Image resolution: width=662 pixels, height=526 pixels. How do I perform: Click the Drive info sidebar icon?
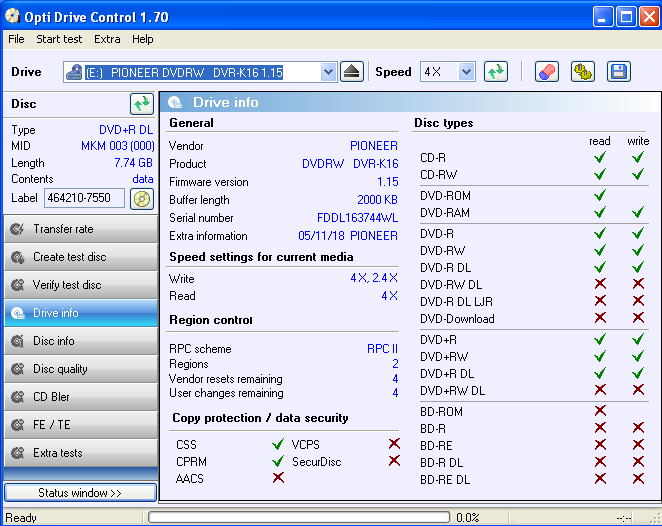tap(17, 313)
